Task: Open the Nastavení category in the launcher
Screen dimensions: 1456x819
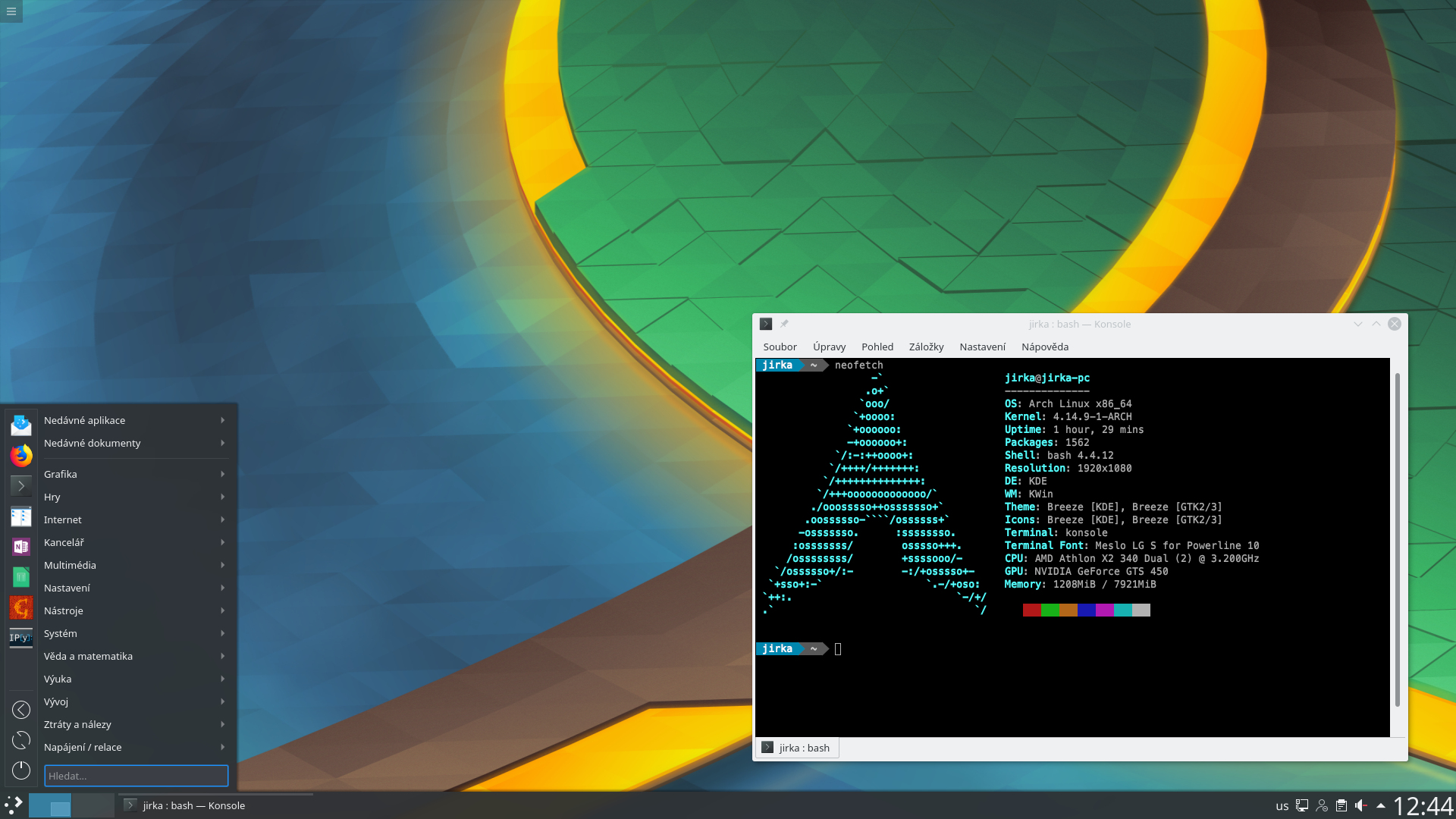Action: 136,588
